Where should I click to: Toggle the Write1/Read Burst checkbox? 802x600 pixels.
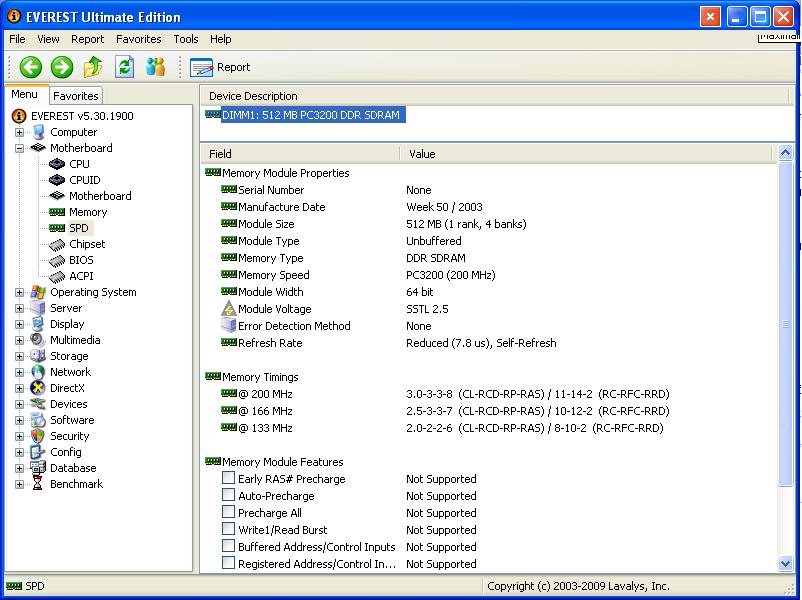[229, 530]
